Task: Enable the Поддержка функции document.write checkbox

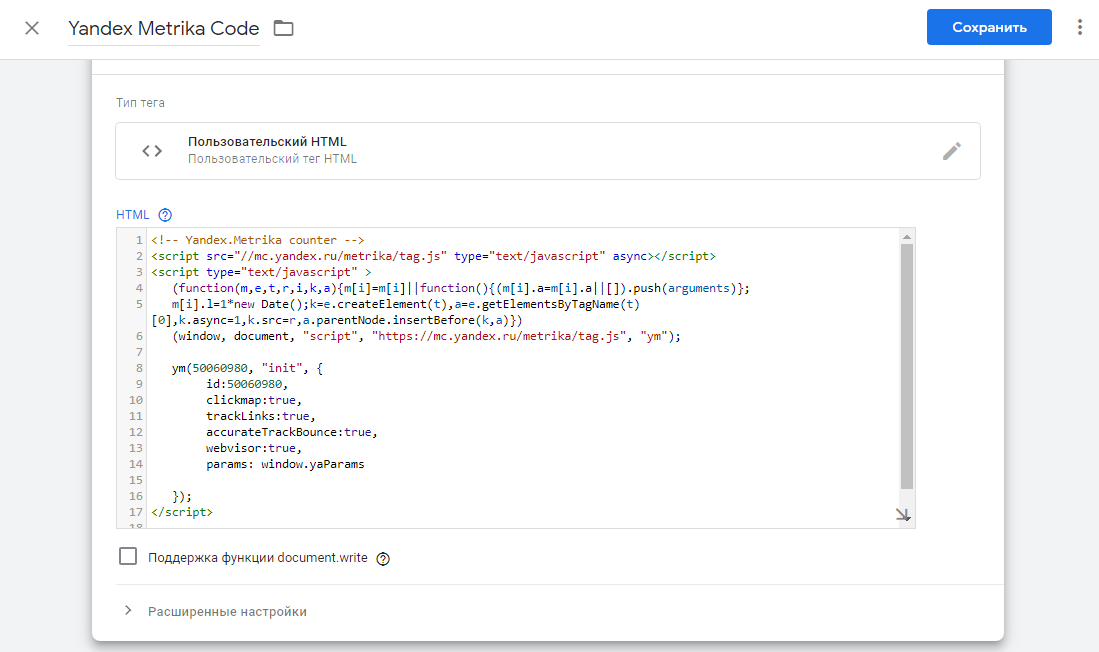Action: pyautogui.click(x=127, y=557)
